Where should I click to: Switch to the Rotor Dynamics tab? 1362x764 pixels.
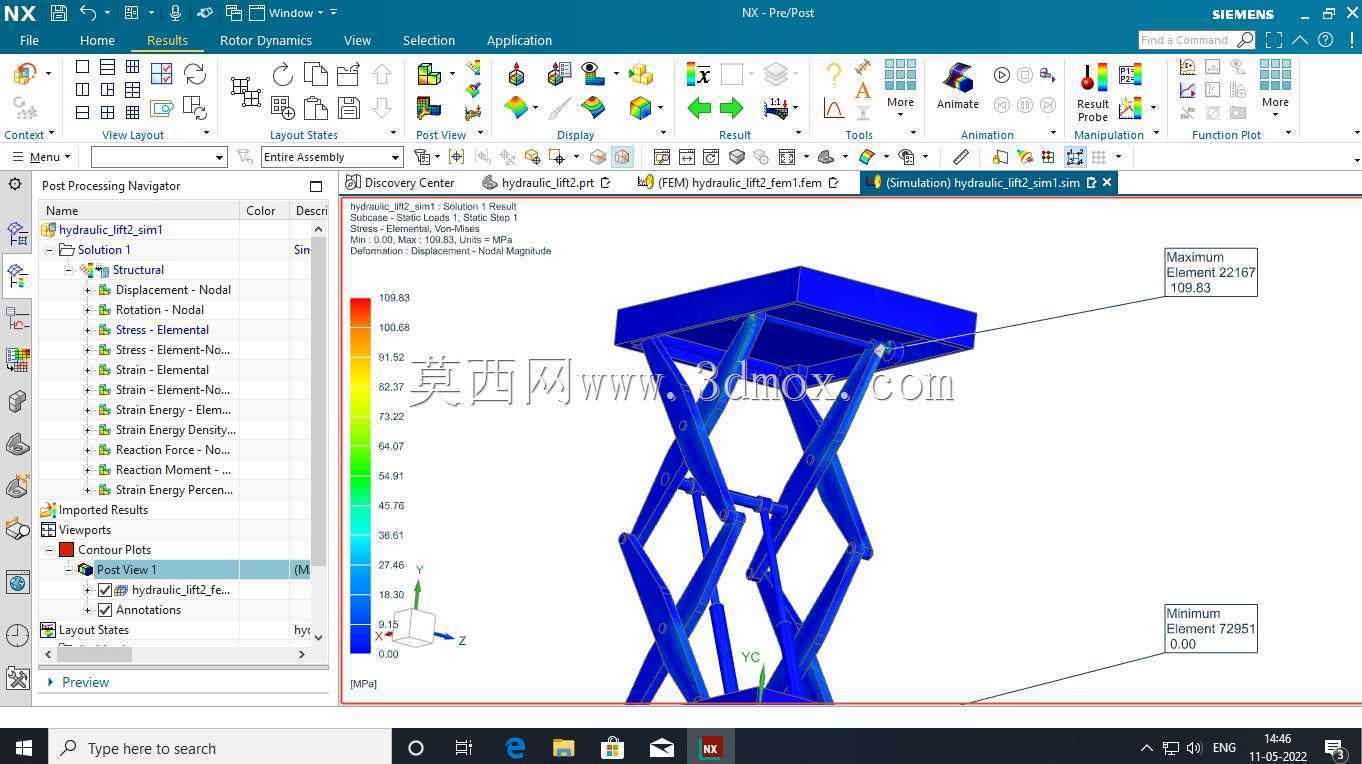pos(265,40)
